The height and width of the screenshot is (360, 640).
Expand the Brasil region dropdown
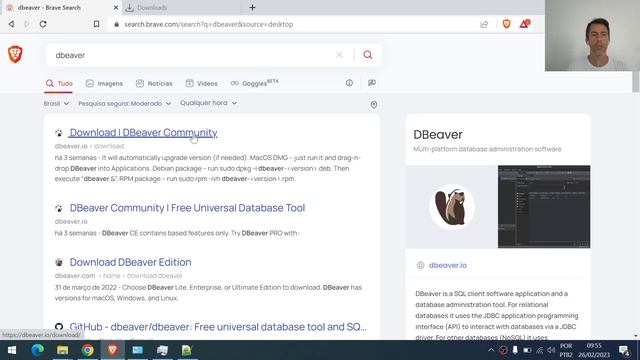coord(56,104)
